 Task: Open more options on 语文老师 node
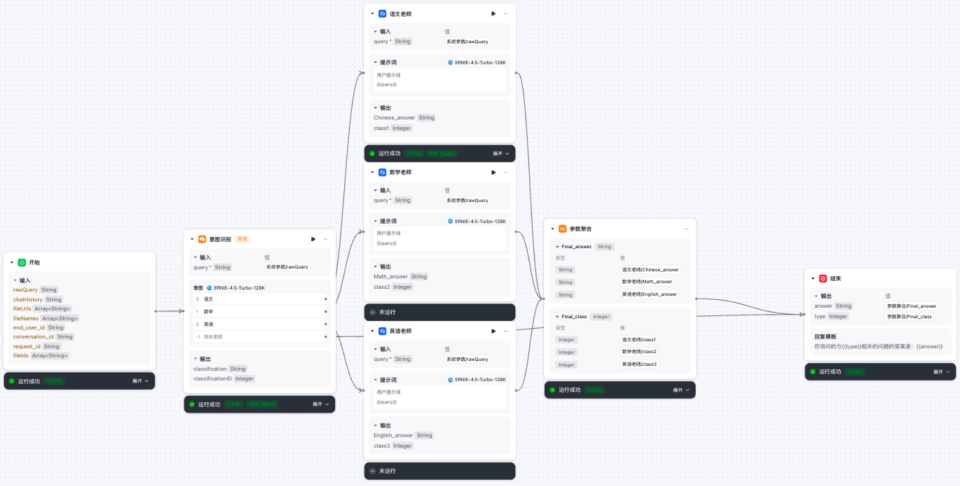pyautogui.click(x=505, y=14)
